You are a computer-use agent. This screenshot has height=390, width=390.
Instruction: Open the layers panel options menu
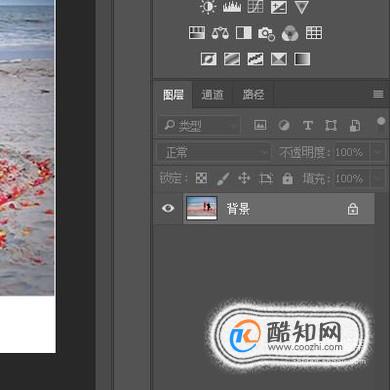[378, 94]
